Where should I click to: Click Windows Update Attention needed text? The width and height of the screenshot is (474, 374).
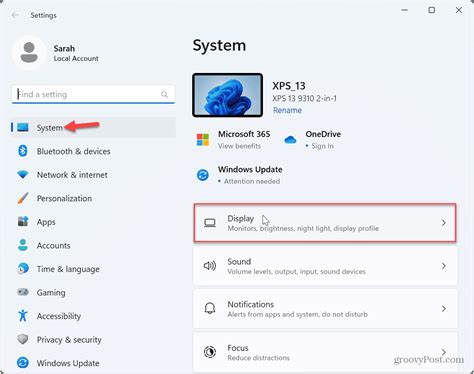pyautogui.click(x=252, y=181)
